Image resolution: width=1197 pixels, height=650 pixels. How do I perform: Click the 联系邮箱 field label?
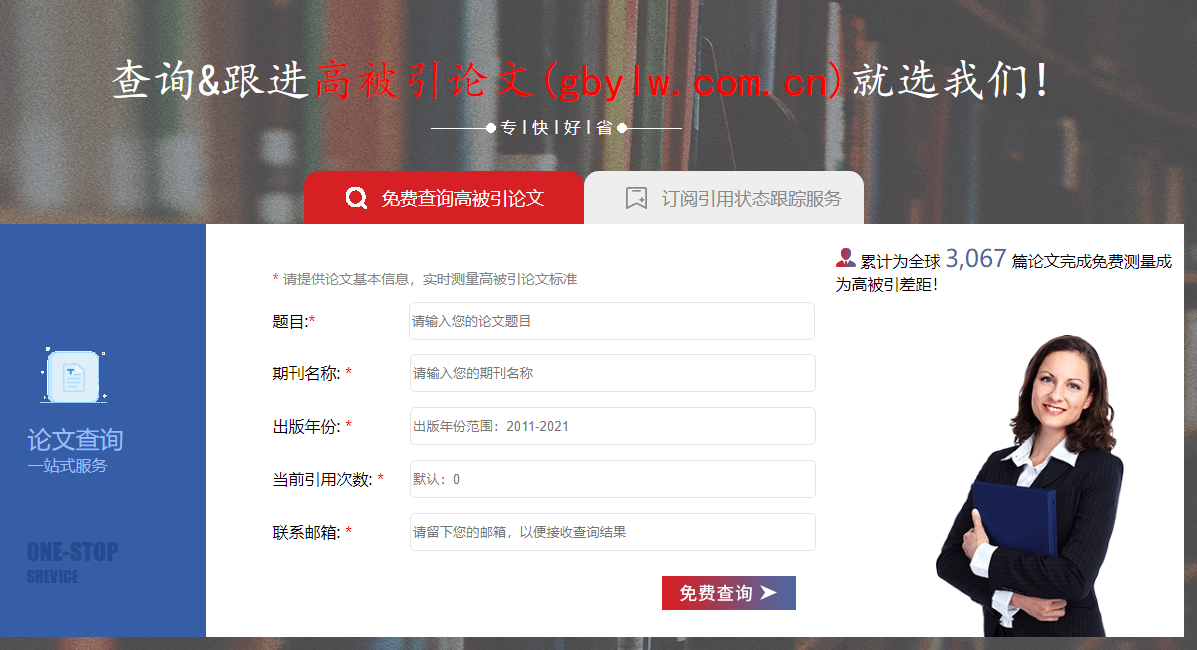tap(312, 532)
